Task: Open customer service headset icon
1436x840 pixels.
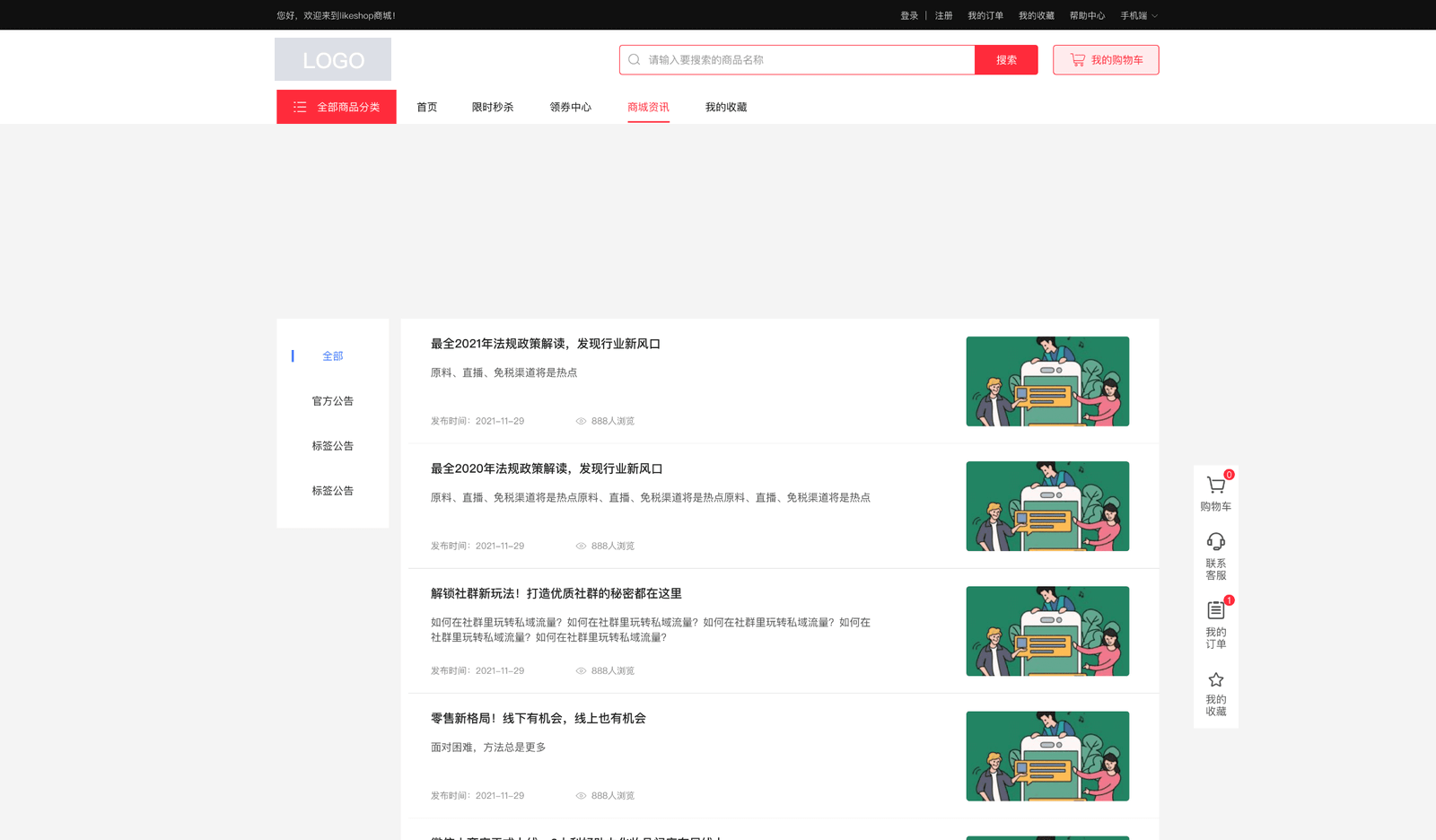Action: (1215, 541)
